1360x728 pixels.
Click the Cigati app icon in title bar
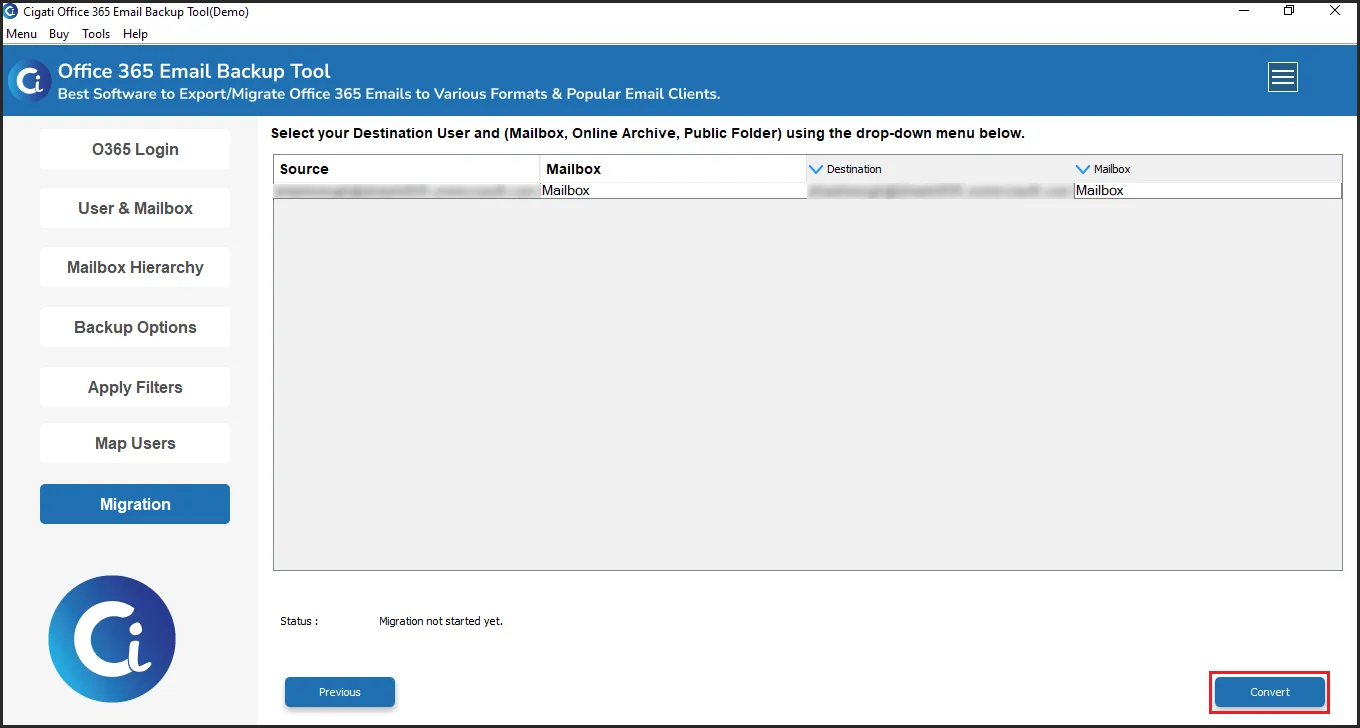pos(11,12)
